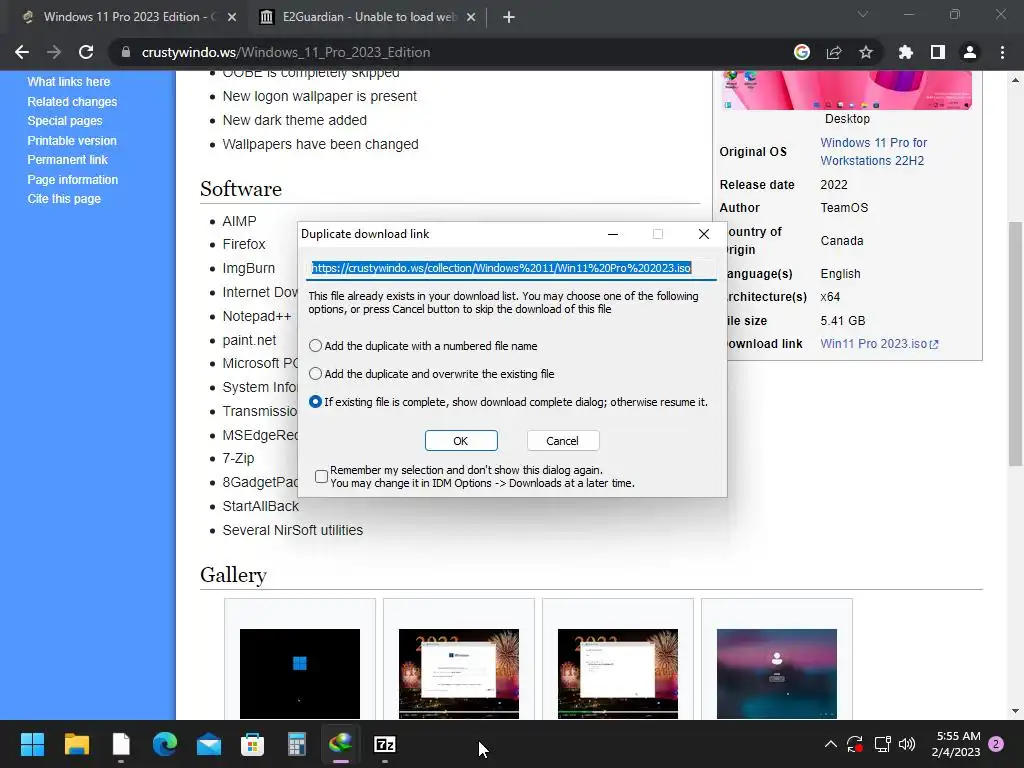Go back to the previous page in Chrome
The width and height of the screenshot is (1024, 768).
(x=22, y=52)
